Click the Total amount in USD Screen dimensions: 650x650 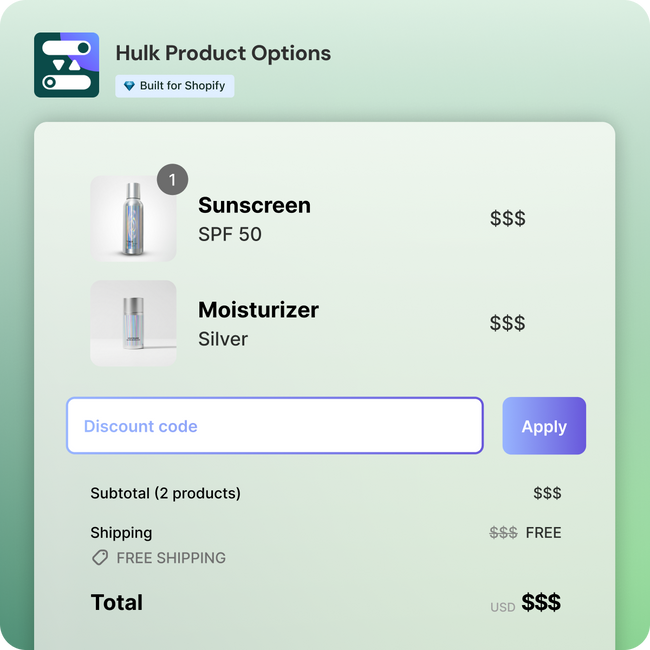(541, 603)
